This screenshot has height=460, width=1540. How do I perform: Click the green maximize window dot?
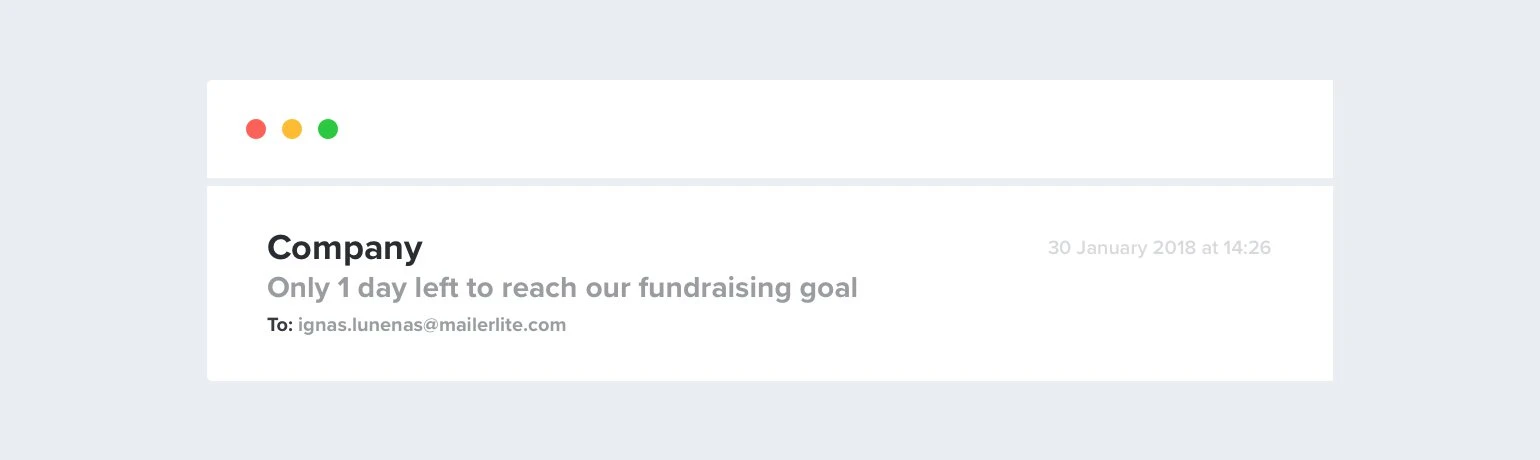tap(328, 129)
